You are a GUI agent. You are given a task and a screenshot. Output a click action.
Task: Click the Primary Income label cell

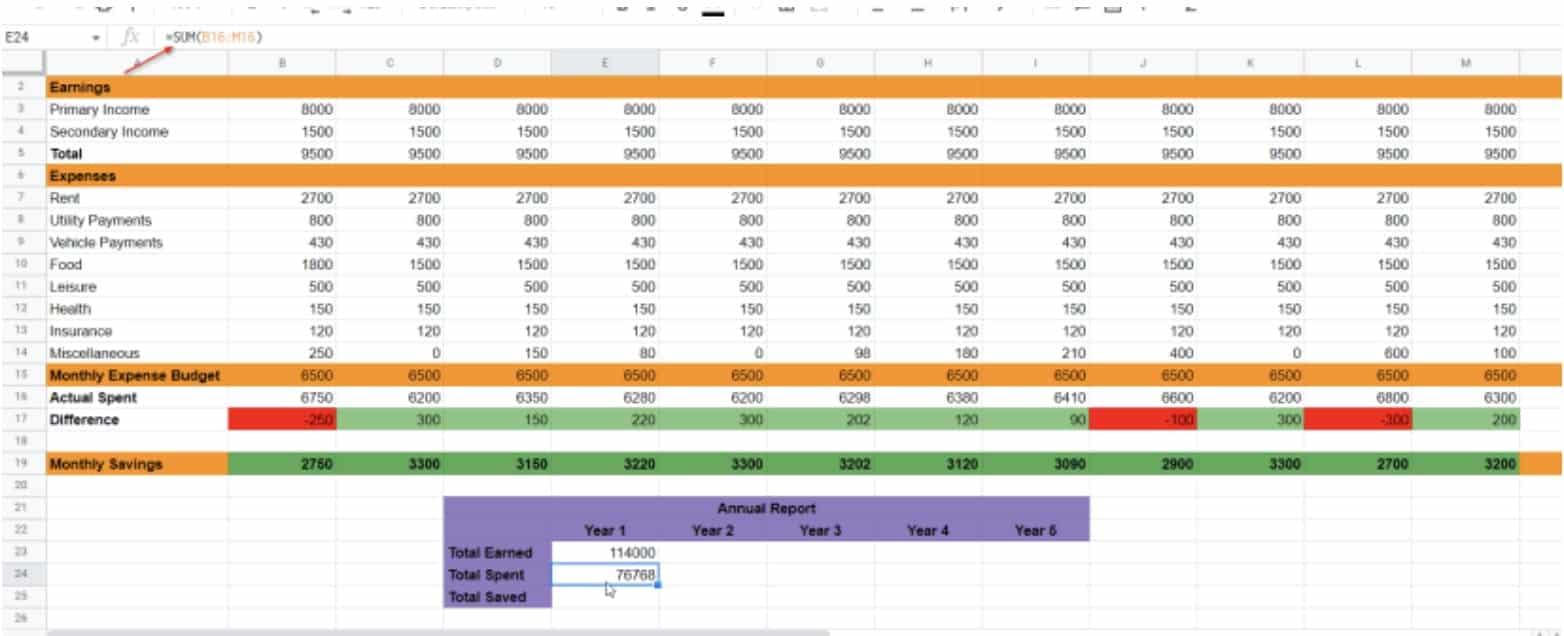click(x=136, y=110)
